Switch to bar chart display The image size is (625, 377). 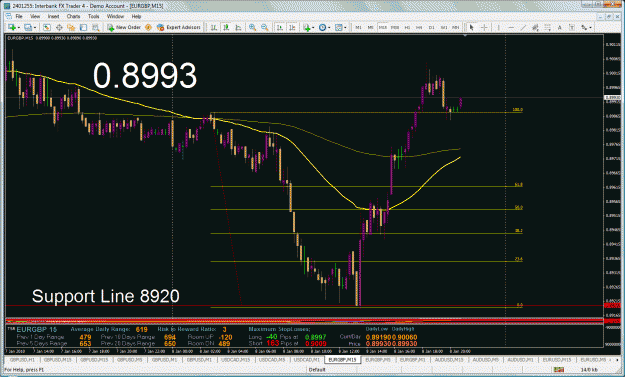[x=214, y=27]
